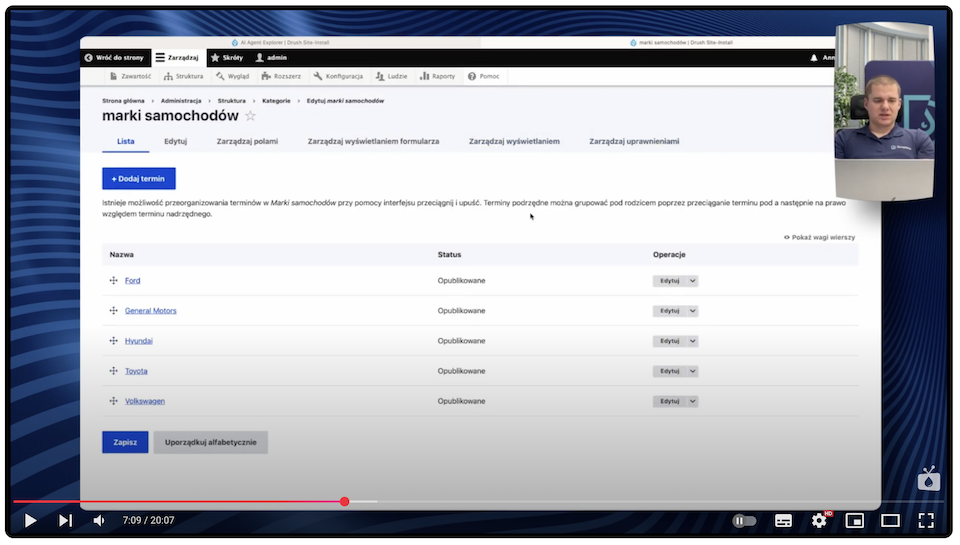Click Wróć do strony back link

click(114, 58)
